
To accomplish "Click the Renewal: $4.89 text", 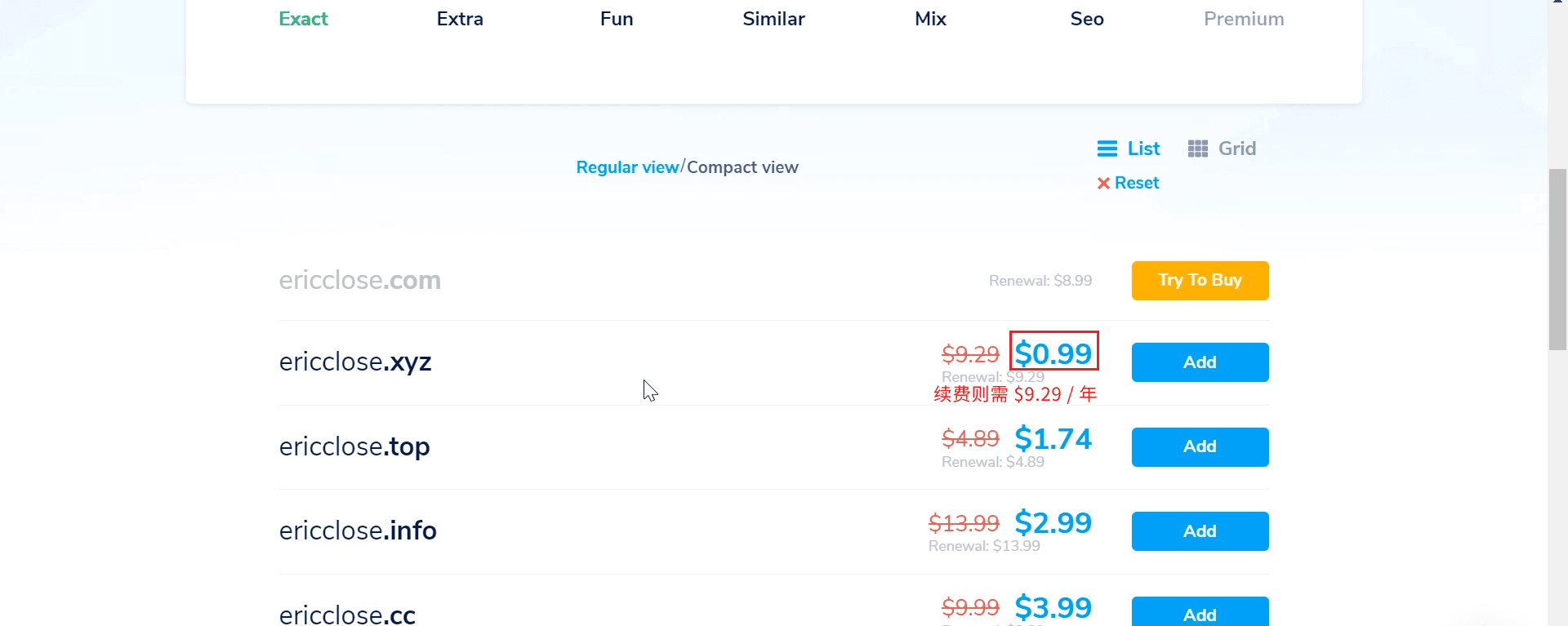I will click(993, 462).
